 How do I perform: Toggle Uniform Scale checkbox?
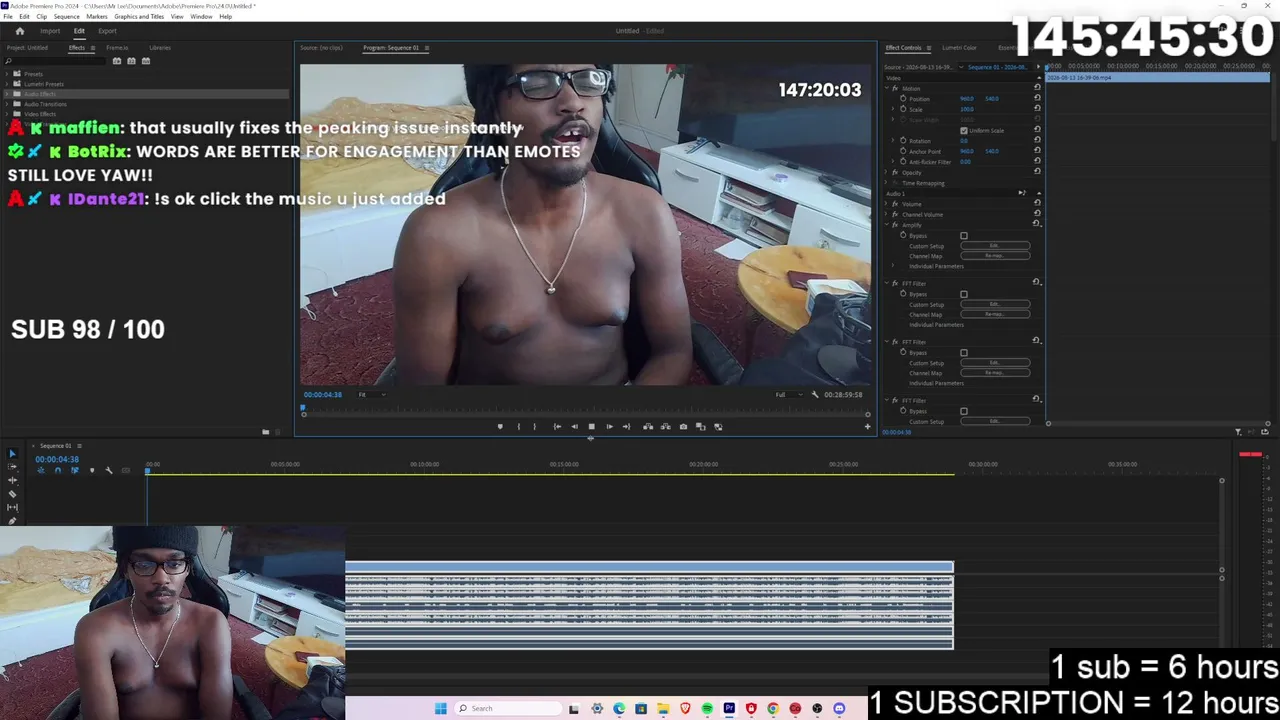click(964, 131)
